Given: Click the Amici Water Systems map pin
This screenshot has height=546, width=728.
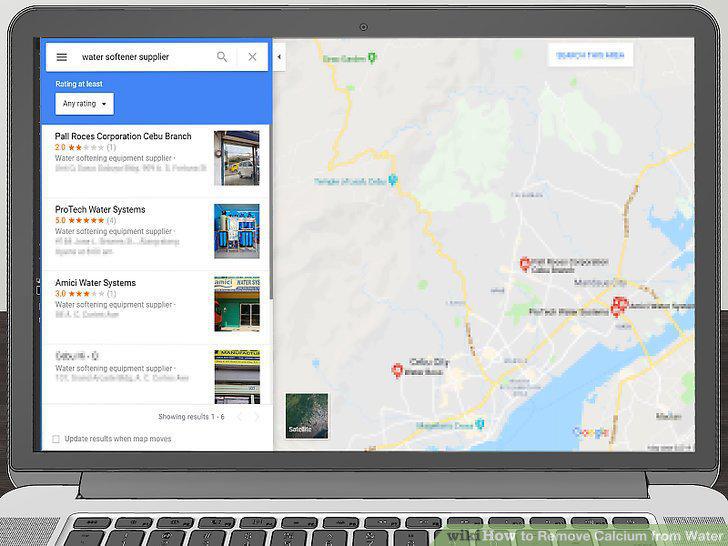Looking at the screenshot, I should (621, 304).
